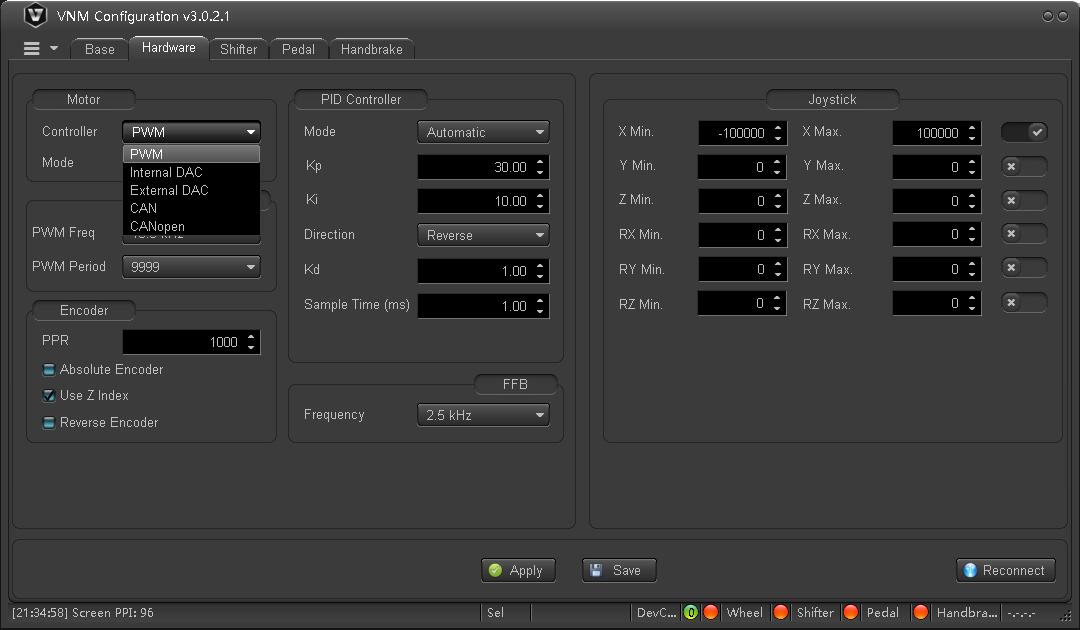Screen dimensions: 1080x630
Task: Switch to the Base tab
Action: coord(100,50)
